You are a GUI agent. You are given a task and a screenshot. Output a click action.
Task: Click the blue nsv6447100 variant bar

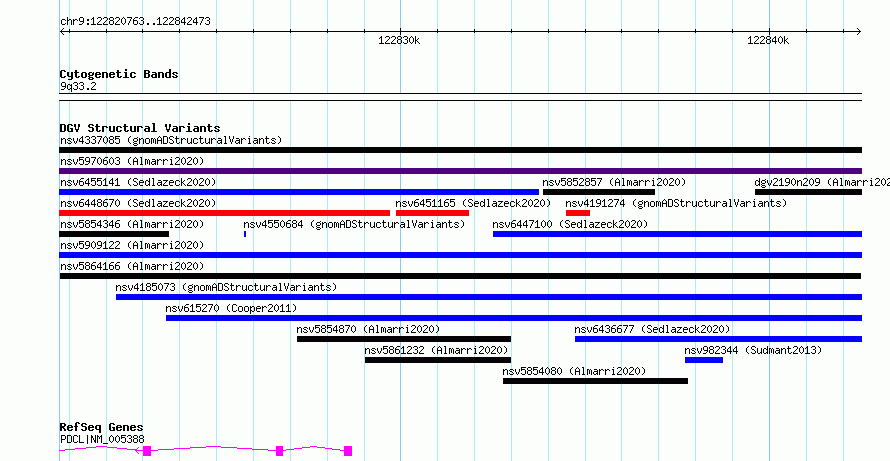pos(677,234)
